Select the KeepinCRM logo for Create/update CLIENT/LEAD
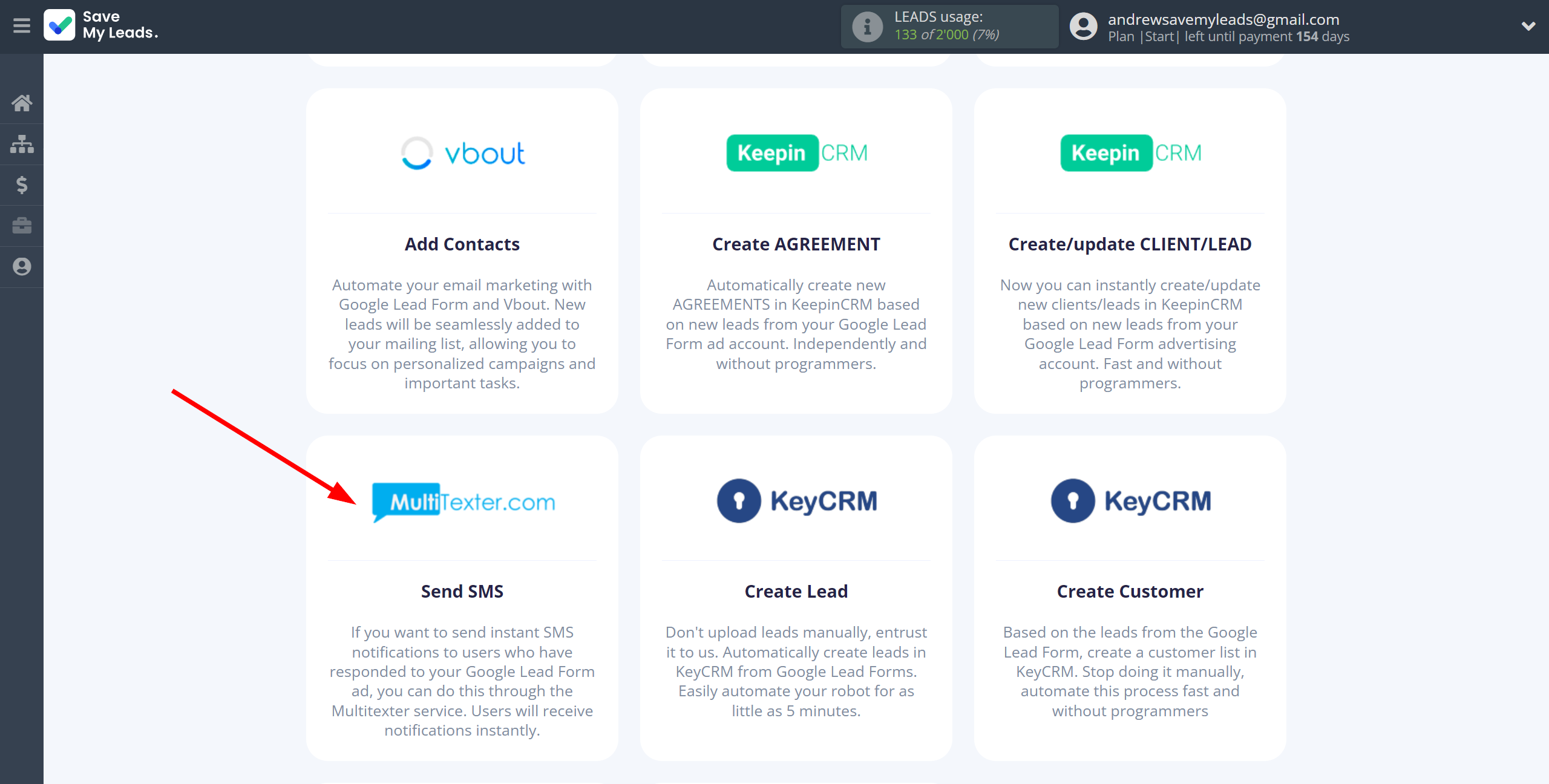Image resolution: width=1549 pixels, height=784 pixels. pyautogui.click(x=1130, y=153)
